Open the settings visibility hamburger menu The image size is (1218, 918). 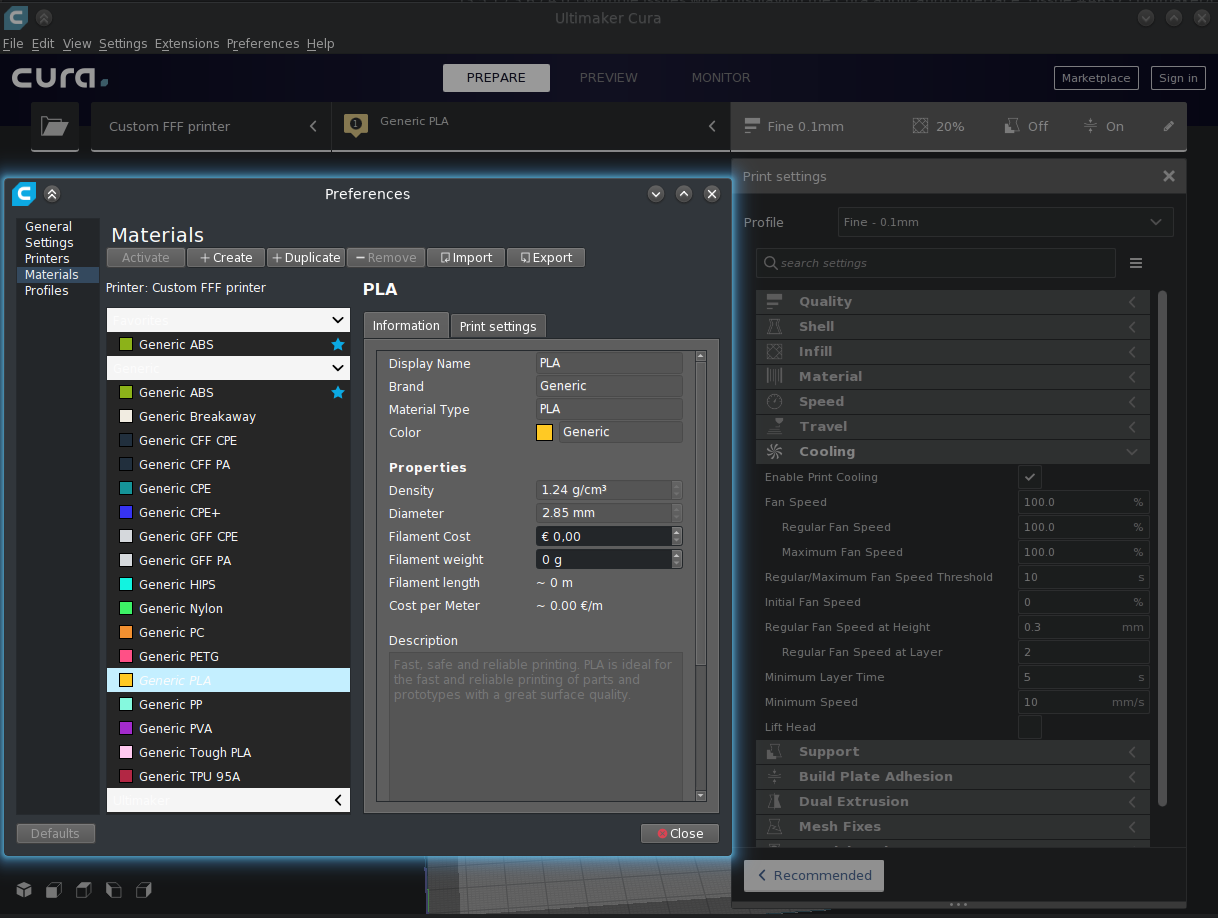[1136, 263]
